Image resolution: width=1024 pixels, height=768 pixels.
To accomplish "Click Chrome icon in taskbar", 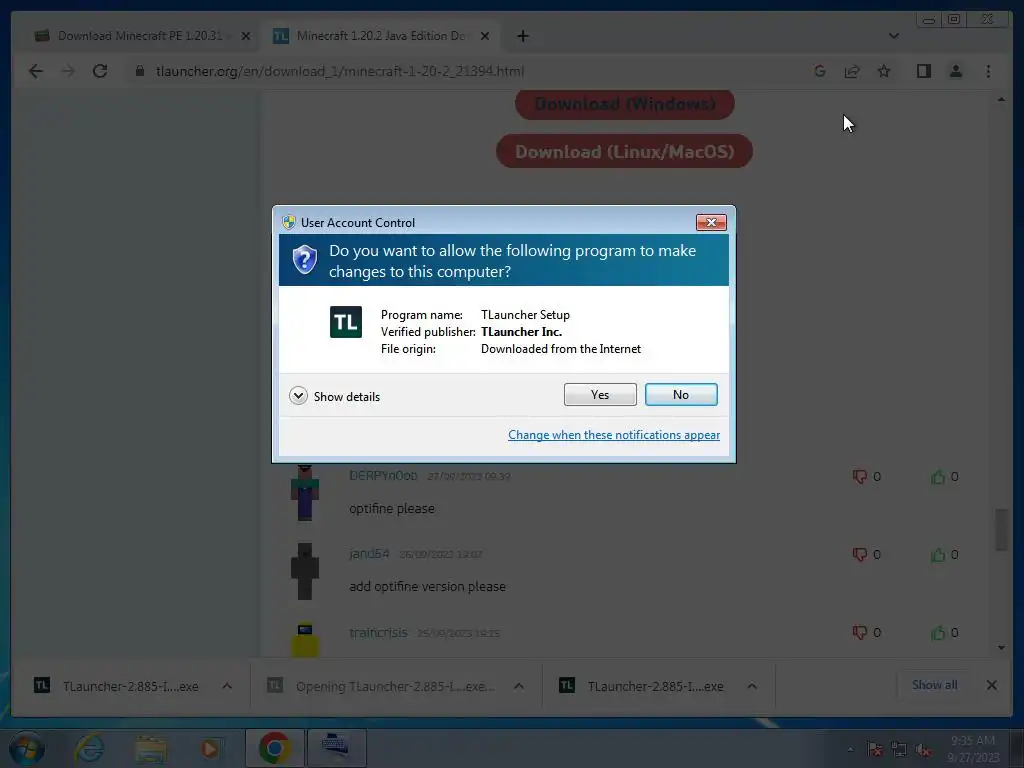I will point(275,748).
